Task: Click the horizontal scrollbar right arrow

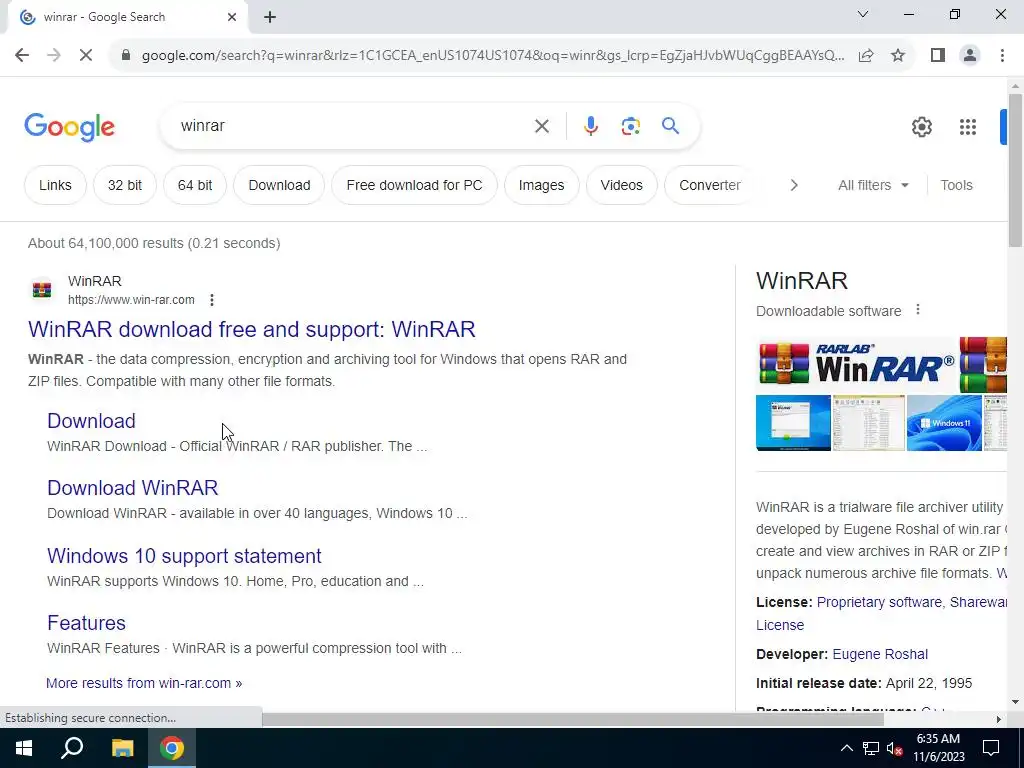Action: tap(998, 720)
